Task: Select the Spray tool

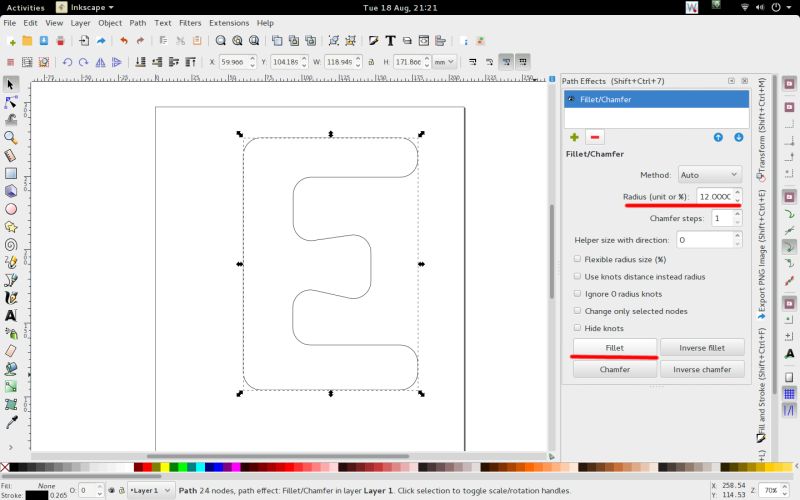Action: 11,333
